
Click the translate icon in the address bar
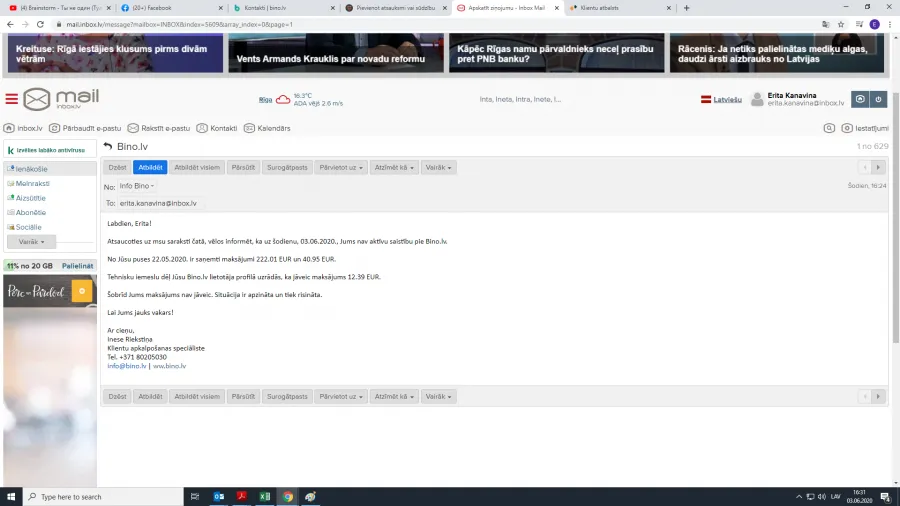click(825, 24)
